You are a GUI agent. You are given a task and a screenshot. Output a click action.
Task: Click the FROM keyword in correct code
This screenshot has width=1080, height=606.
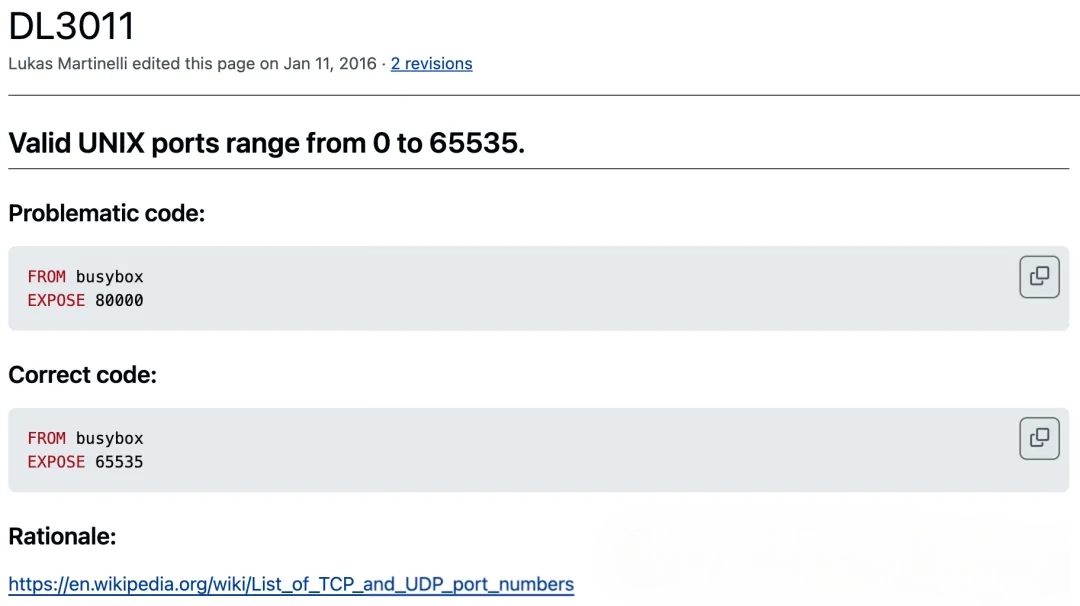tap(46, 439)
